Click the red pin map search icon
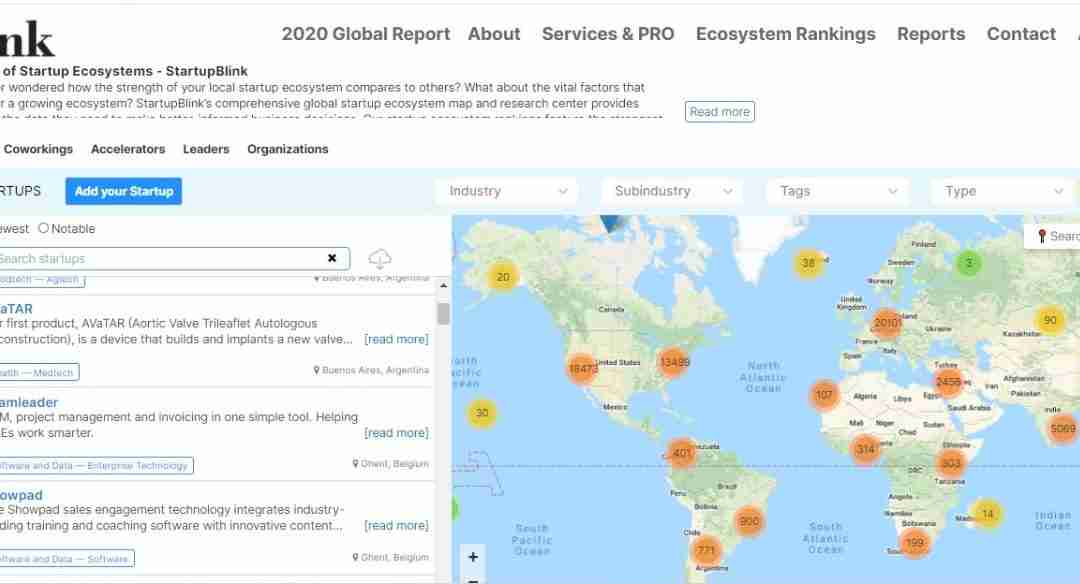1080x584 pixels. 1041,236
